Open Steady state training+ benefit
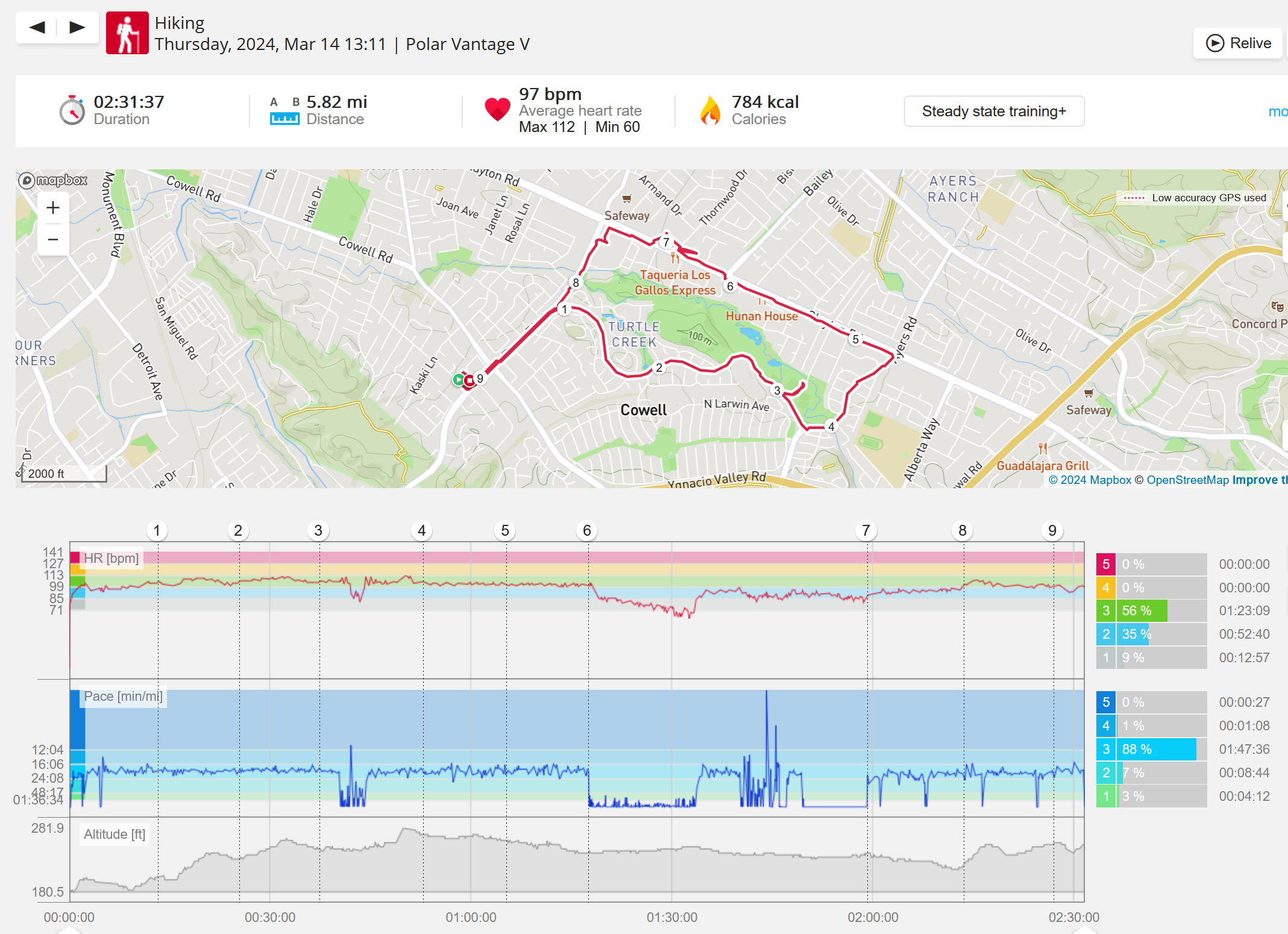 (x=994, y=111)
